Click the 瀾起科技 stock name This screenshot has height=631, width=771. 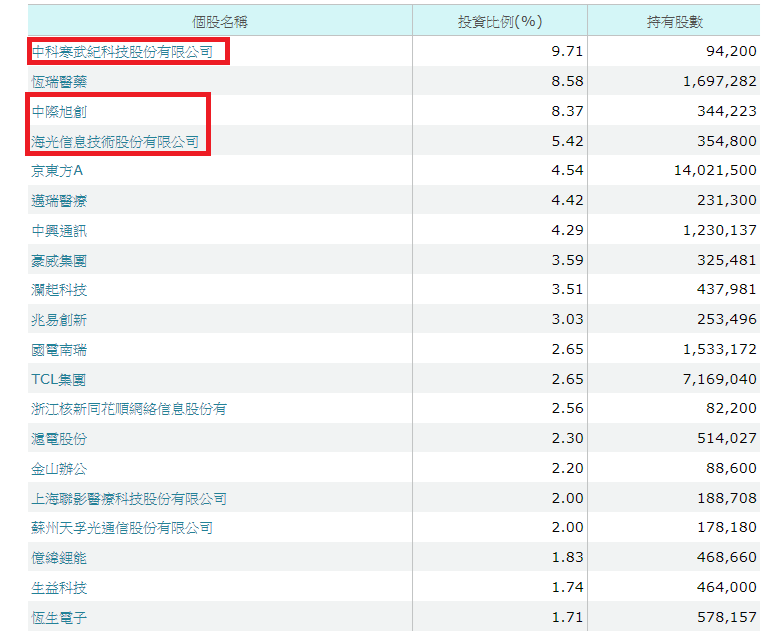point(59,290)
